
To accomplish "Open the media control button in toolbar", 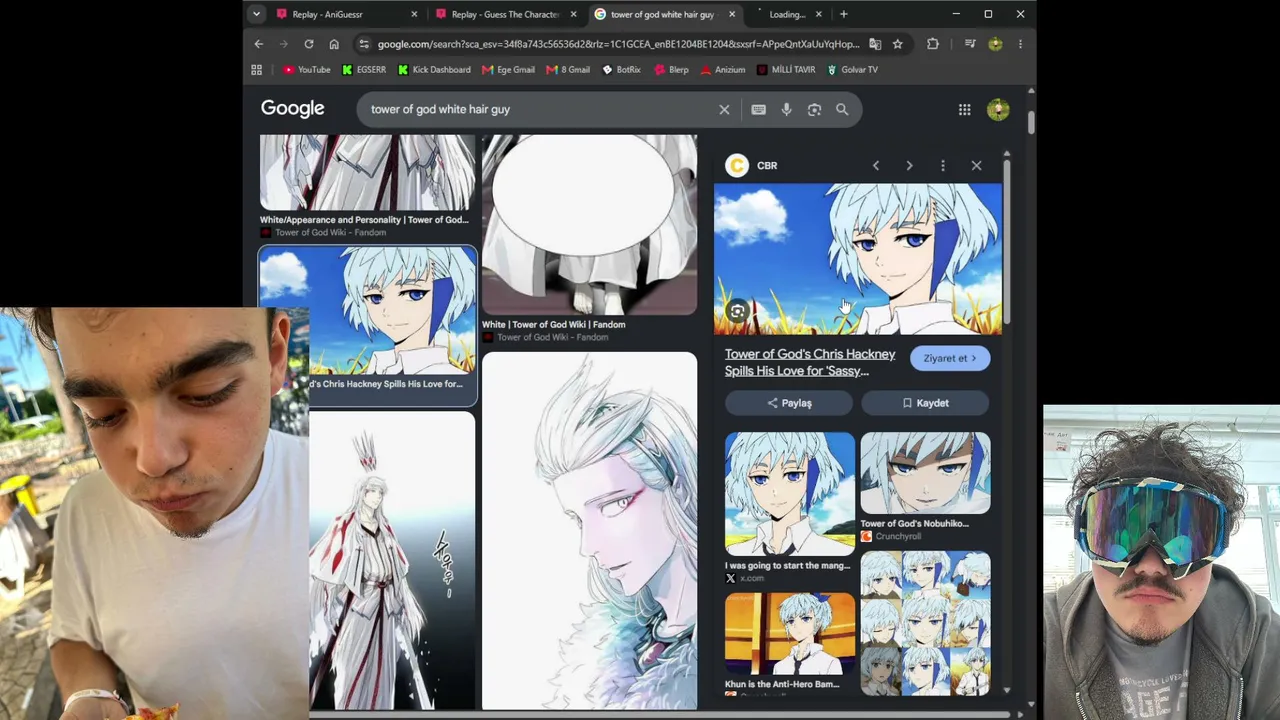I will [970, 44].
